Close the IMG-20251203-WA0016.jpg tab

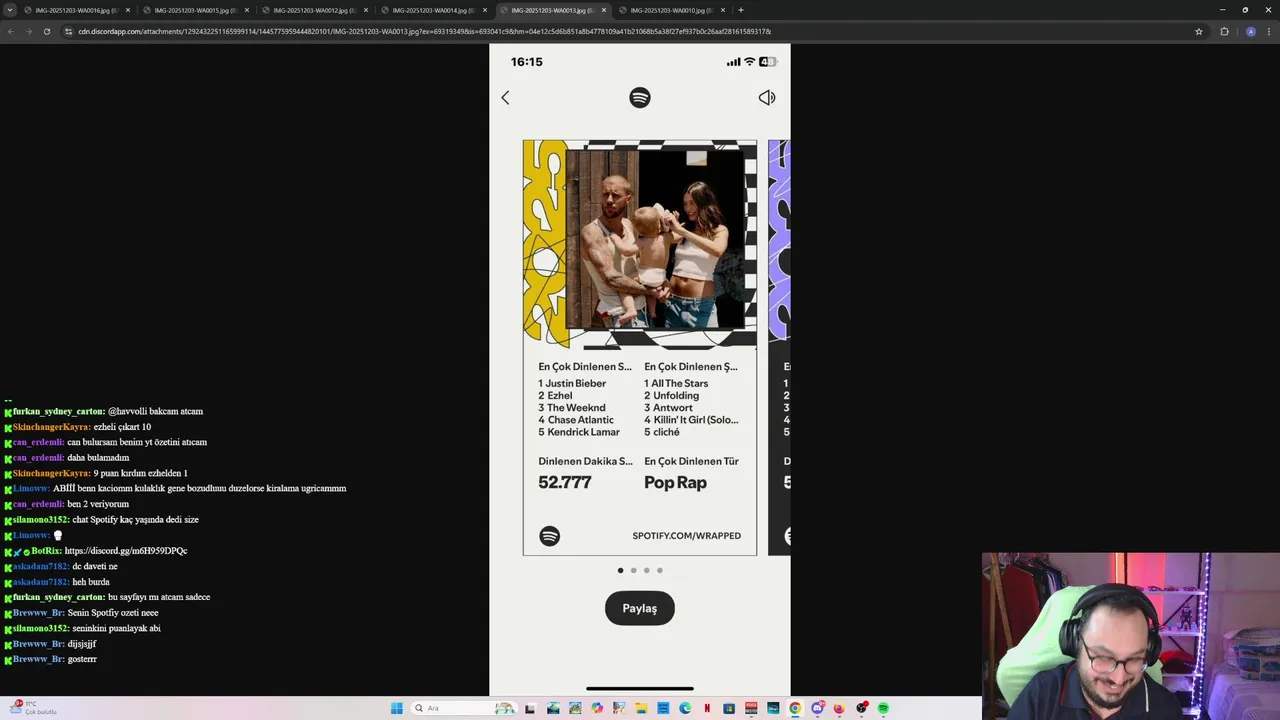click(x=128, y=10)
